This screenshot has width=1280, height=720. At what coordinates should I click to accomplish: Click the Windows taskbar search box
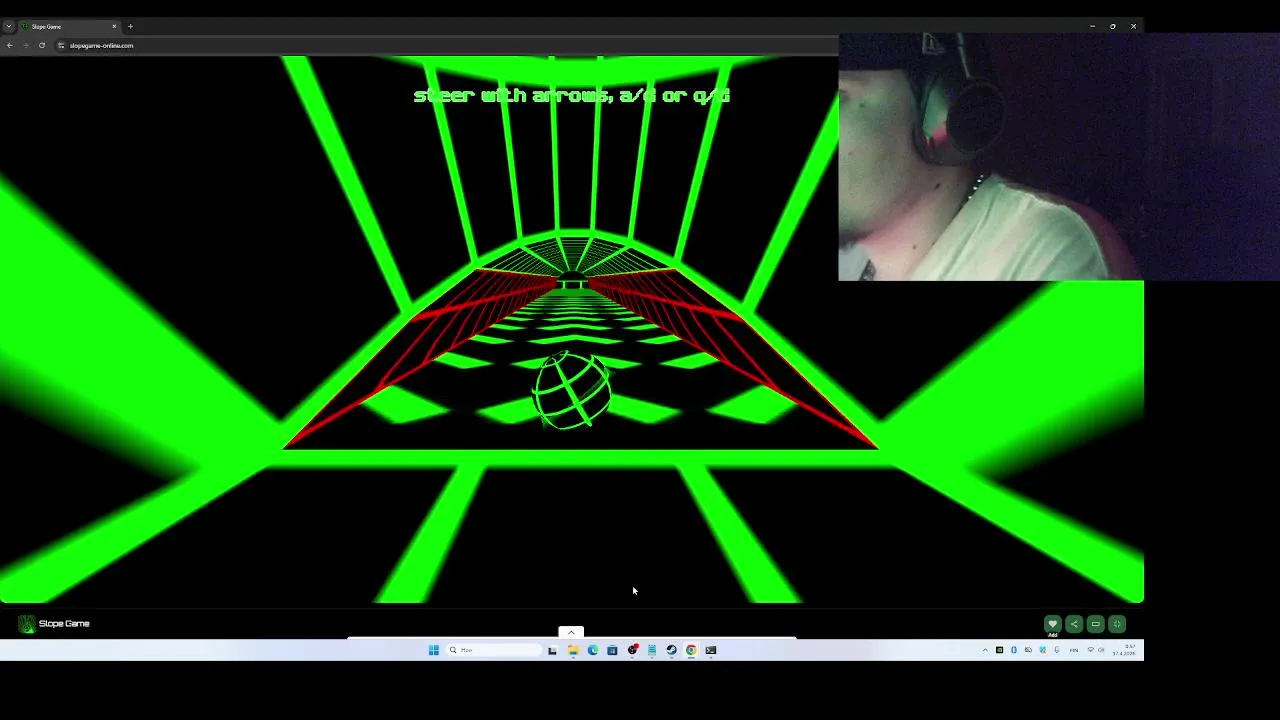[x=494, y=650]
